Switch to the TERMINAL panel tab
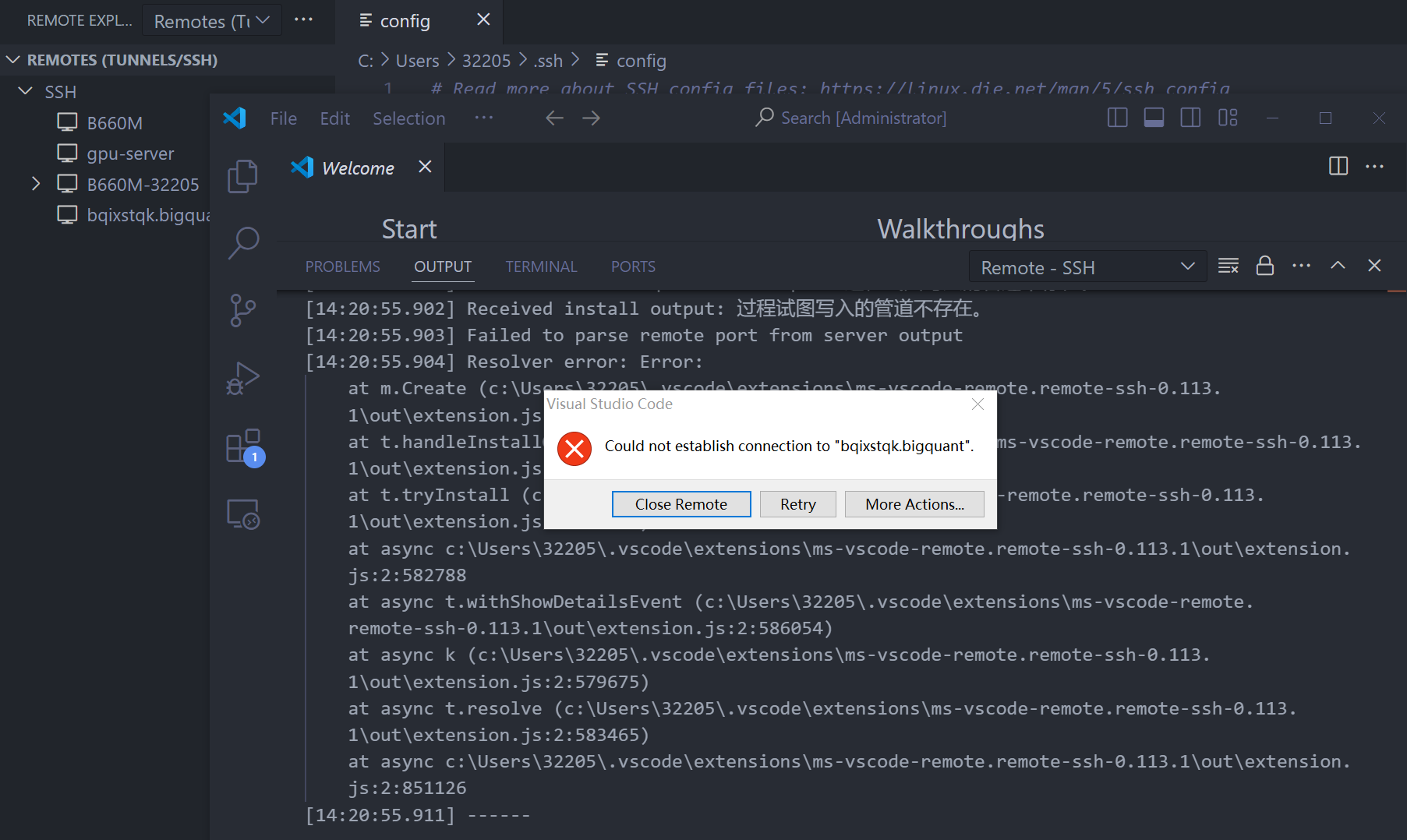 pos(541,266)
